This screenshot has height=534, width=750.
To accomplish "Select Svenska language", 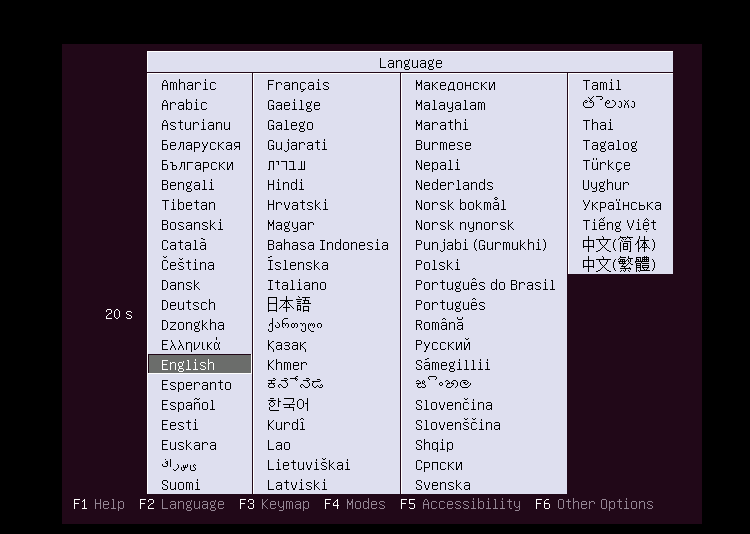I will pos(442,485).
